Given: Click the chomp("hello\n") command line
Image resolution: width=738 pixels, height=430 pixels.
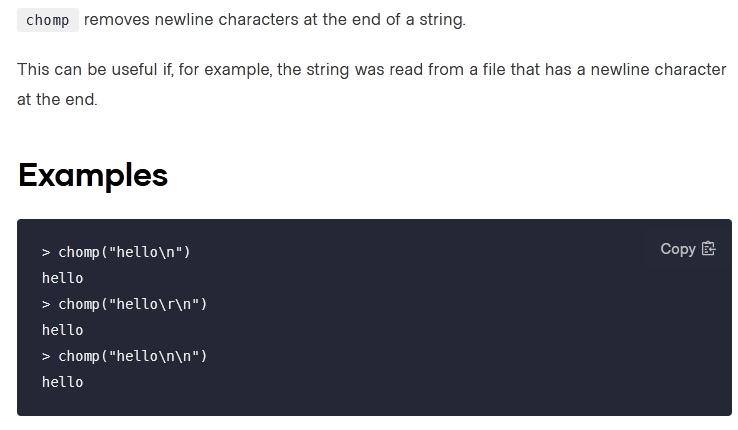Looking at the screenshot, I should 124,252.
